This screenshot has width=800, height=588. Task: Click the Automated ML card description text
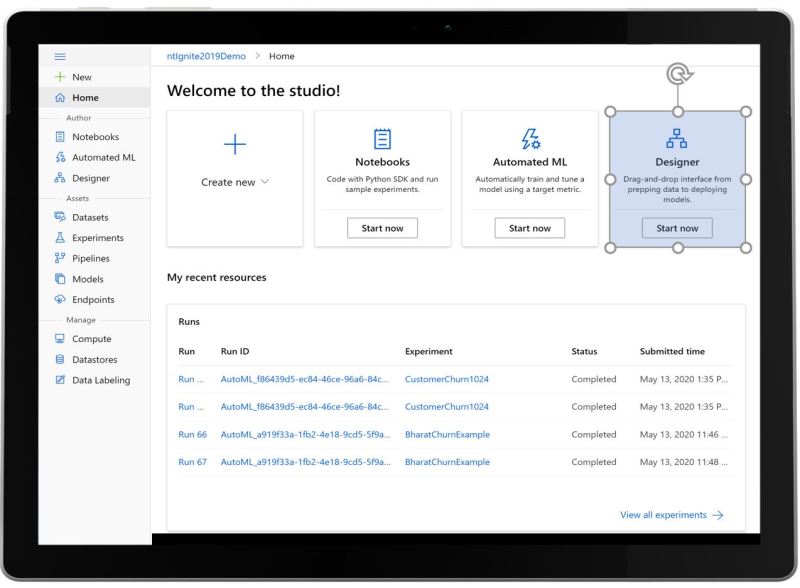530,184
